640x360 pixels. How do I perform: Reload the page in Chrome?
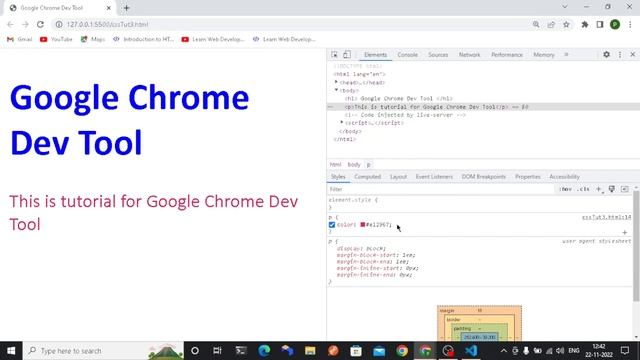pyautogui.click(x=40, y=24)
